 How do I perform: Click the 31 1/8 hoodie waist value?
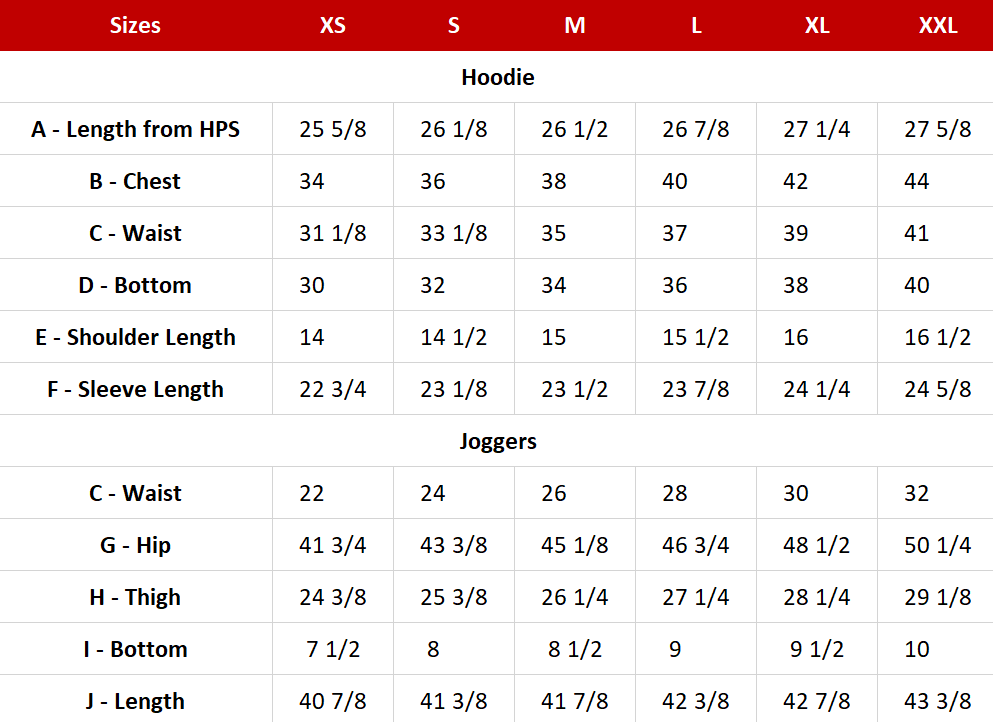(333, 233)
